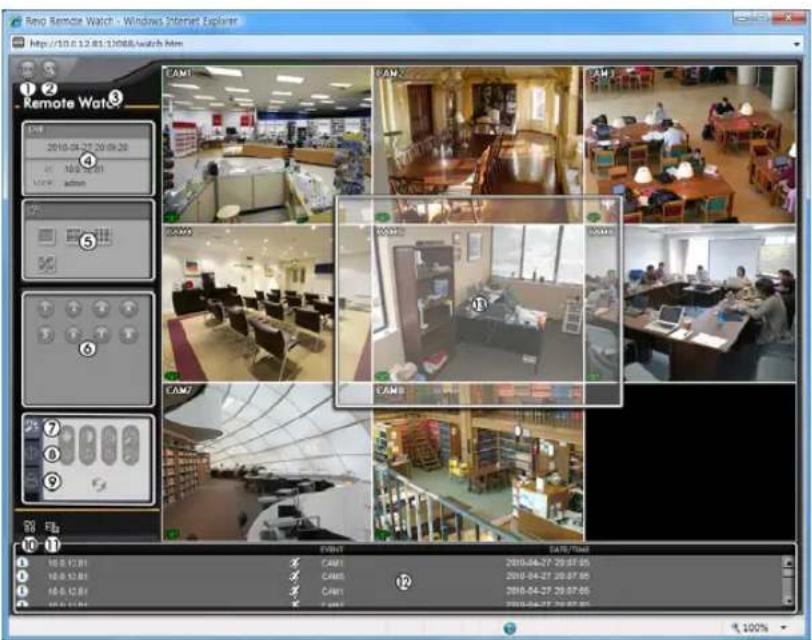This screenshot has height=640, width=812.
Task: Select camera button 4
Action: tap(128, 309)
